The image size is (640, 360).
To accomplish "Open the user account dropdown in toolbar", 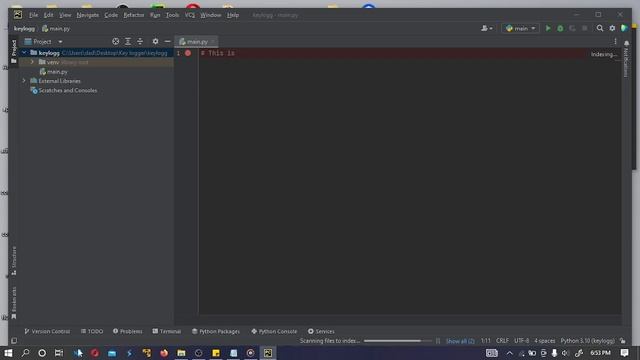I will point(487,28).
